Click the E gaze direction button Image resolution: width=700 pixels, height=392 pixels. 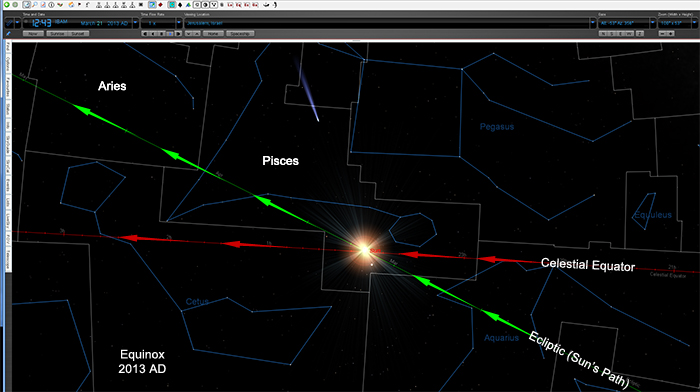(x=621, y=33)
